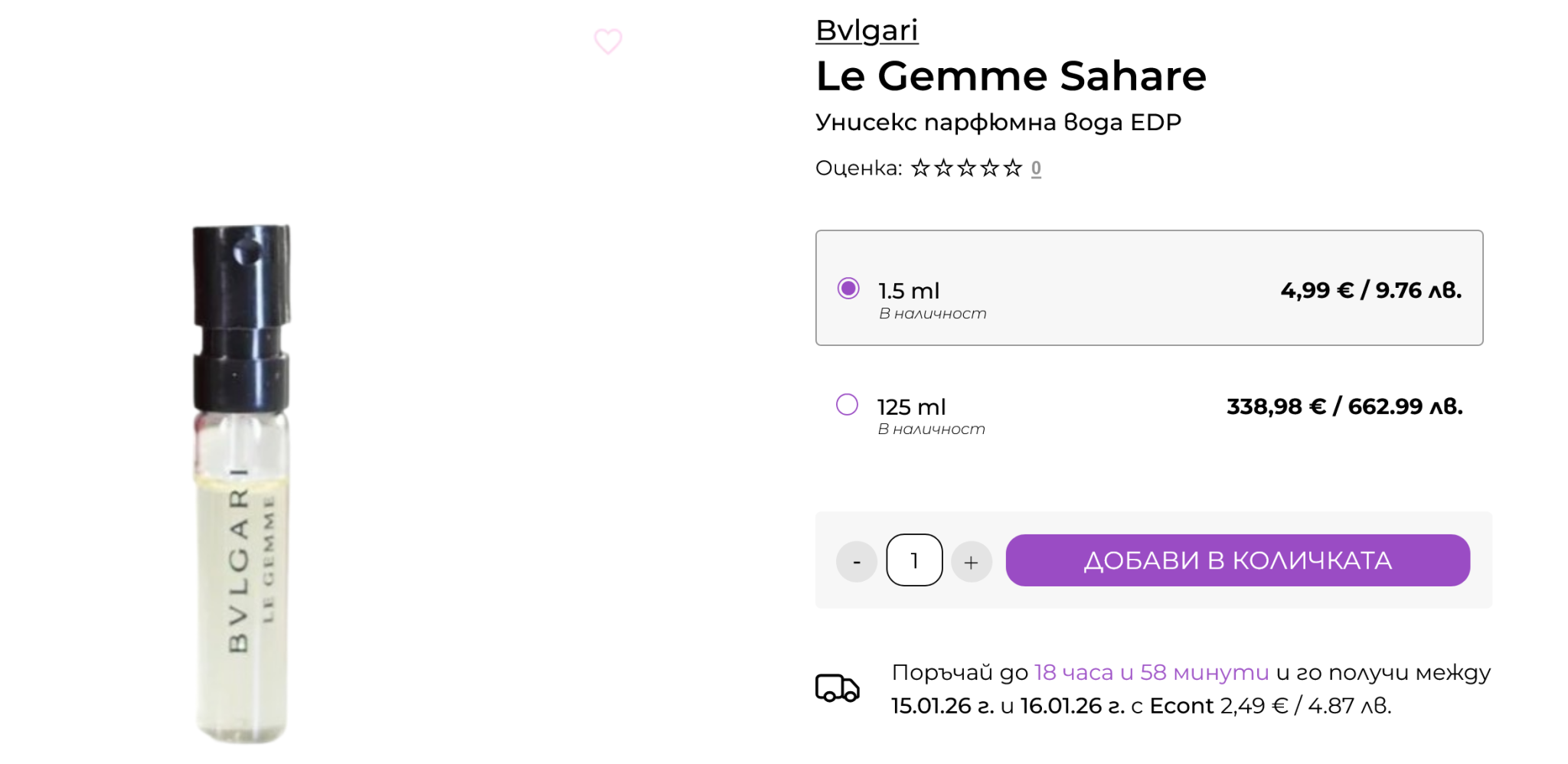
Task: Open the review count link next to stars
Action: [1036, 168]
